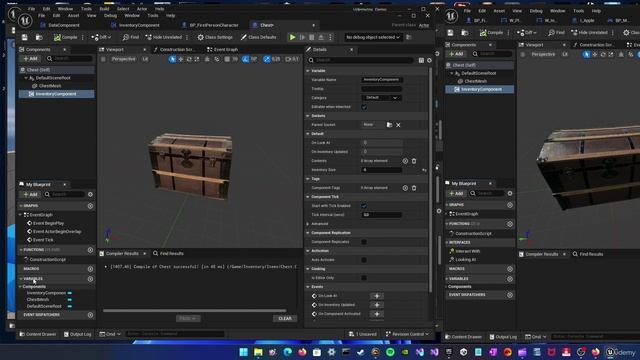Click Add button in the Components panel
The height and width of the screenshot is (360, 640).
(31, 59)
